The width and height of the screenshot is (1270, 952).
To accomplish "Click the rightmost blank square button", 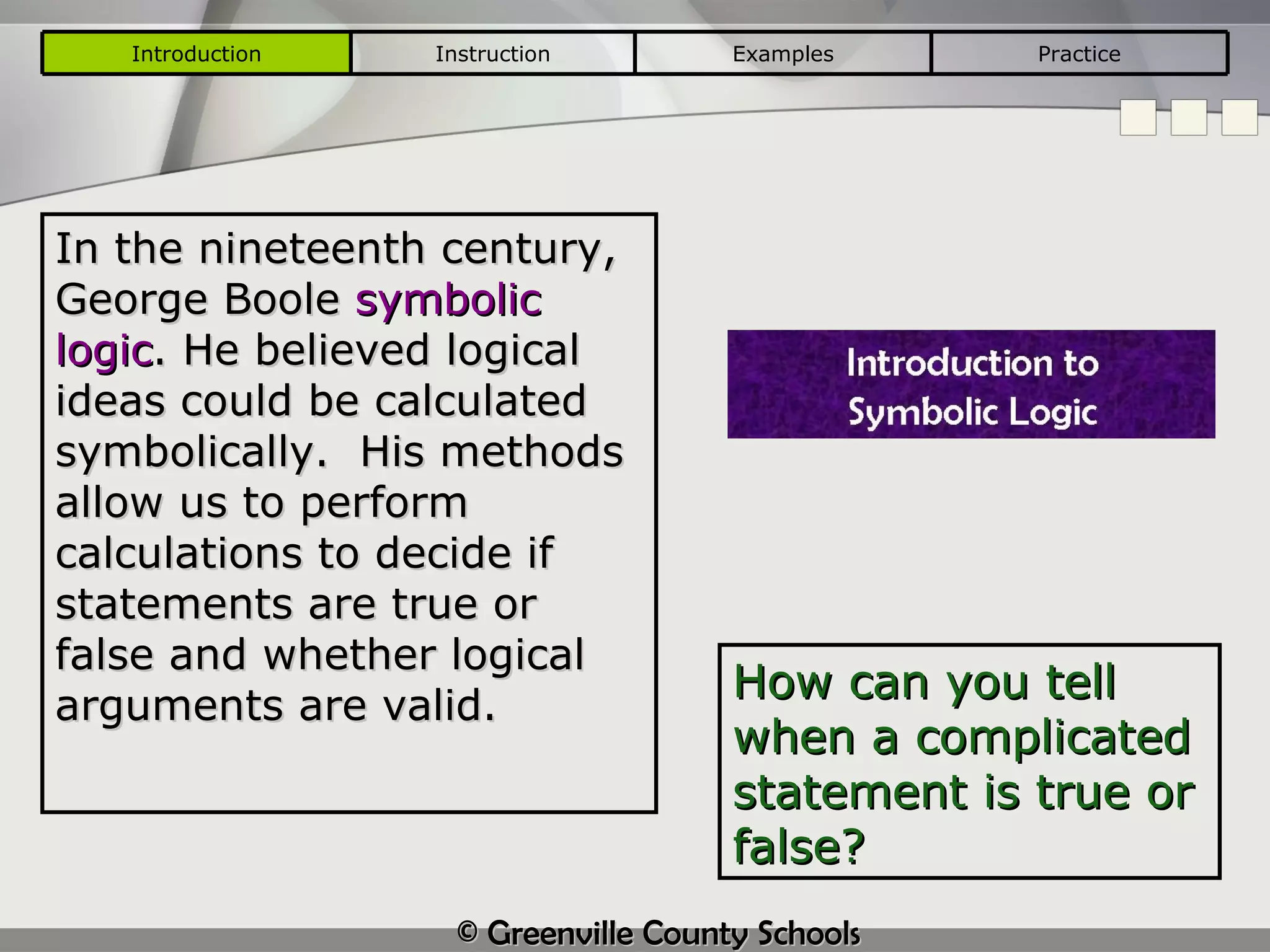I will tap(1239, 117).
